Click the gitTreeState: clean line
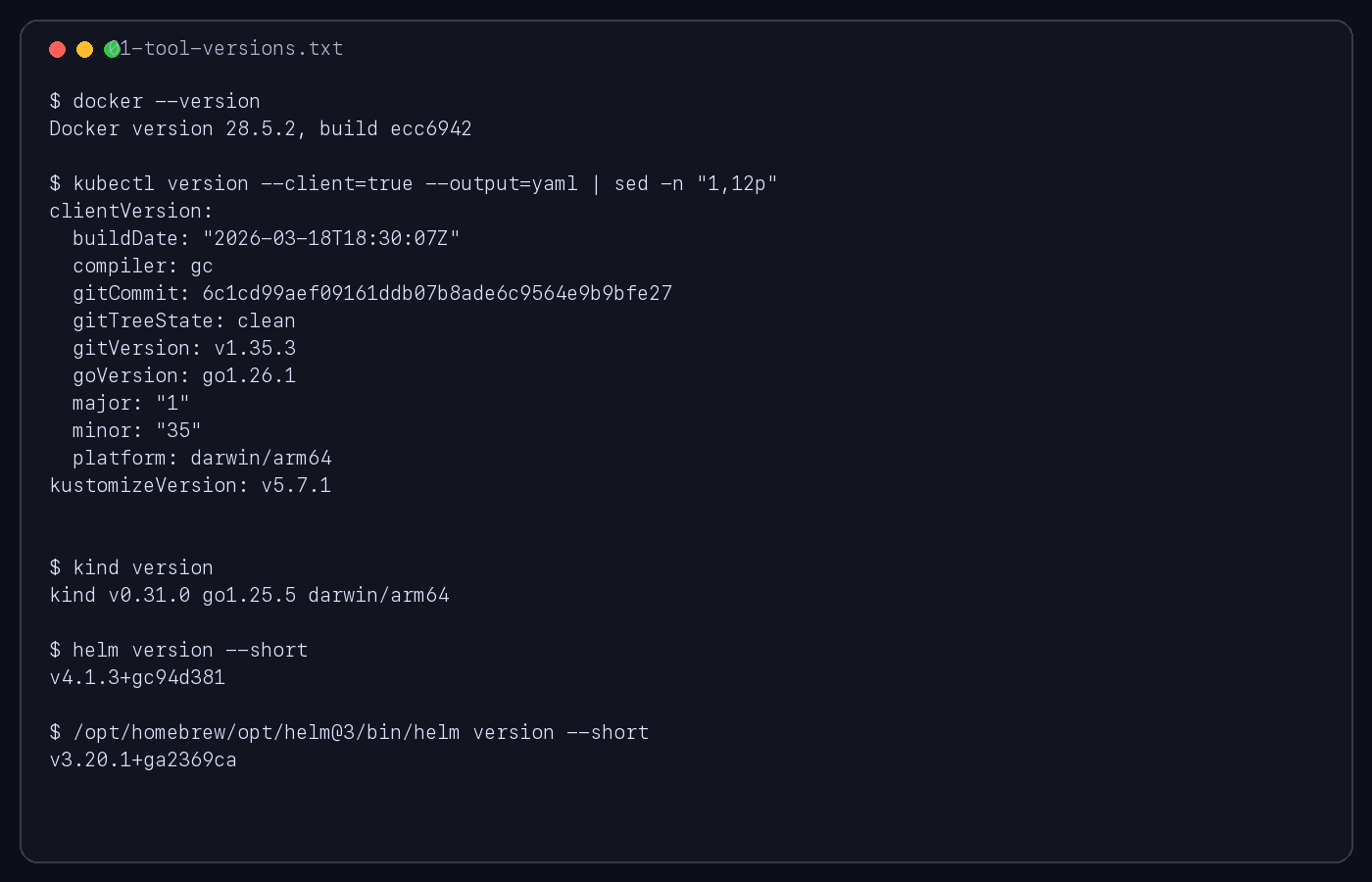 183,320
